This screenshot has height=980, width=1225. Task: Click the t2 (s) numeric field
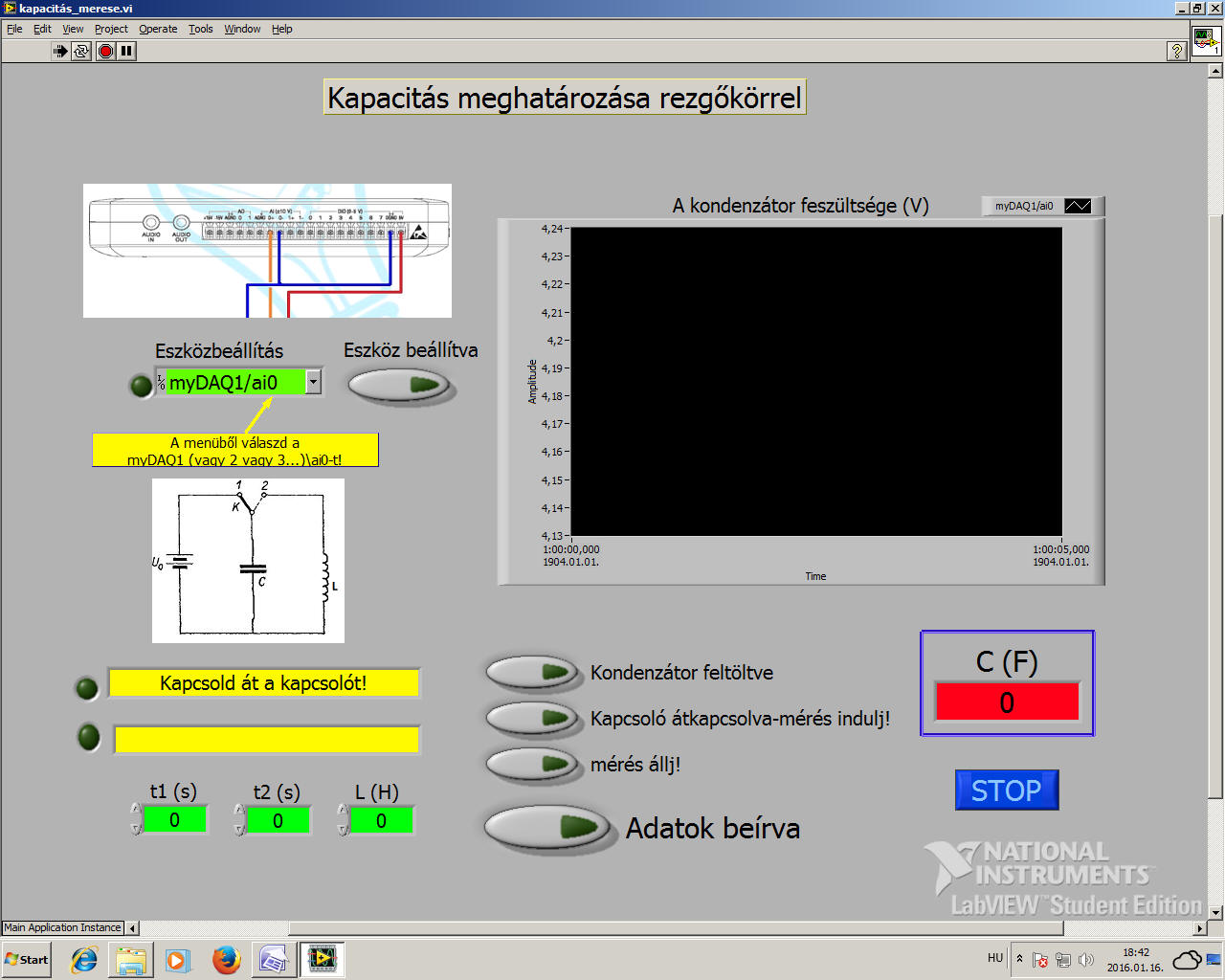278,820
